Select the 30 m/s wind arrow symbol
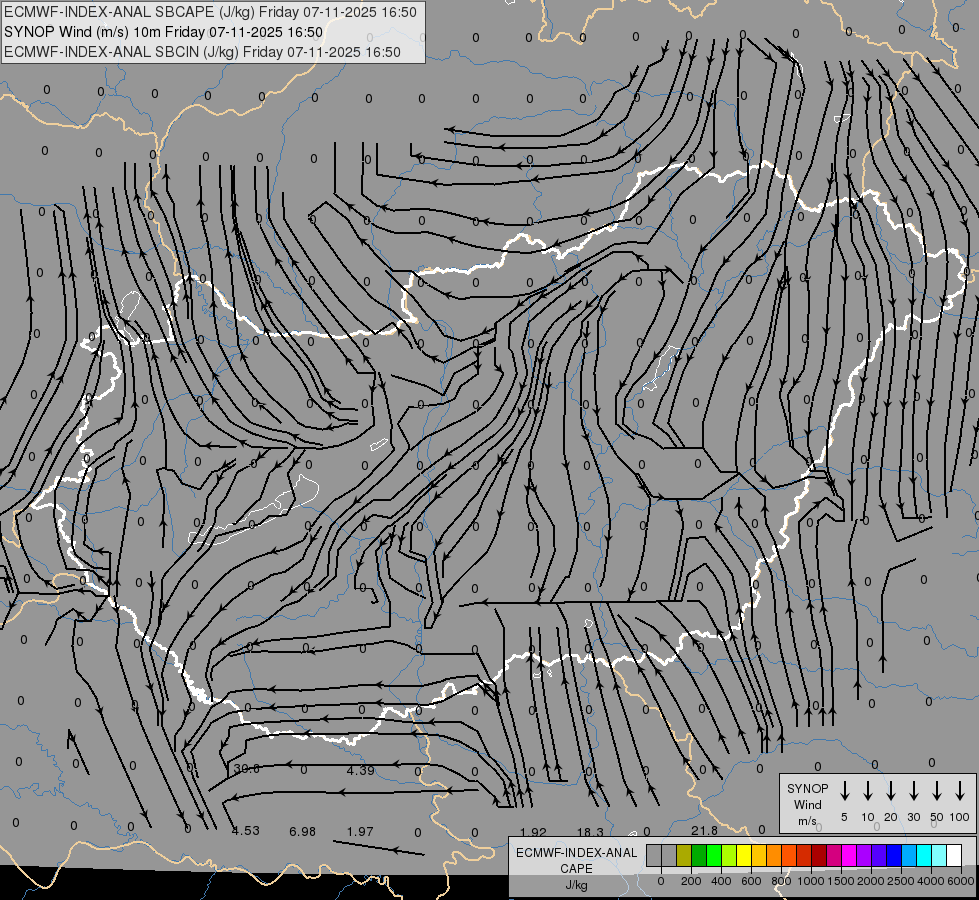The width and height of the screenshot is (979, 900). tap(913, 791)
